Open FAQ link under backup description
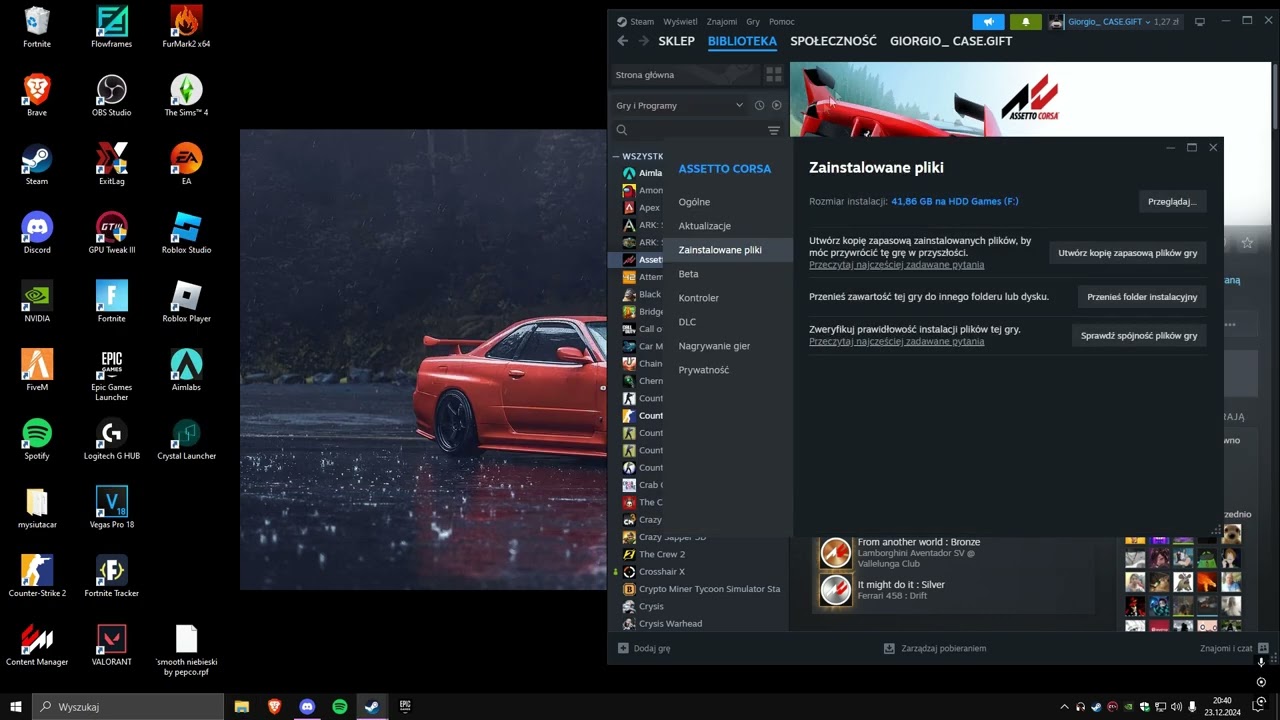The width and height of the screenshot is (1280, 720). click(x=897, y=265)
